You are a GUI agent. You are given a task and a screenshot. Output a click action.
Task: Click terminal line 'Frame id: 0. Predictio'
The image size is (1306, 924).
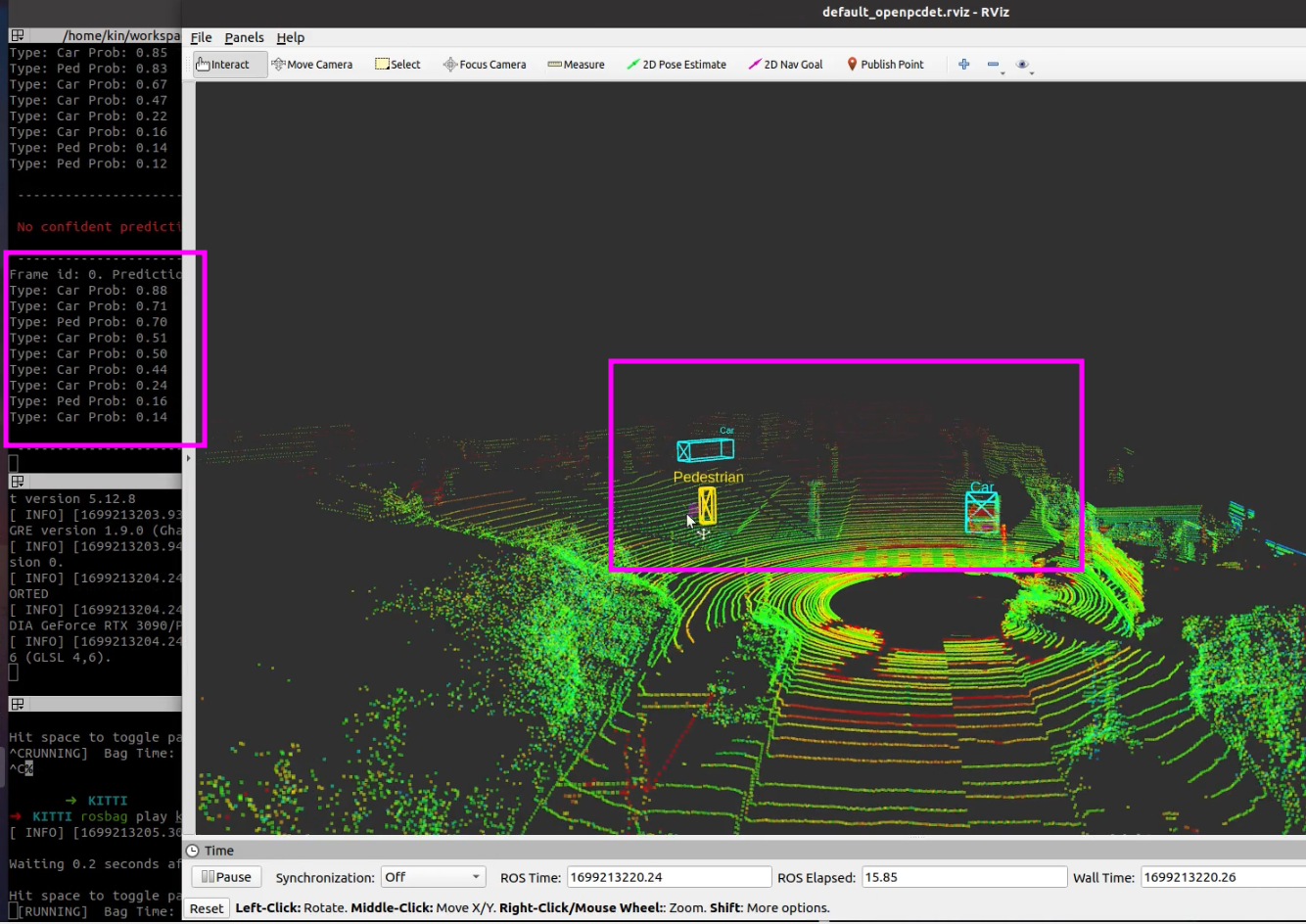(x=95, y=275)
